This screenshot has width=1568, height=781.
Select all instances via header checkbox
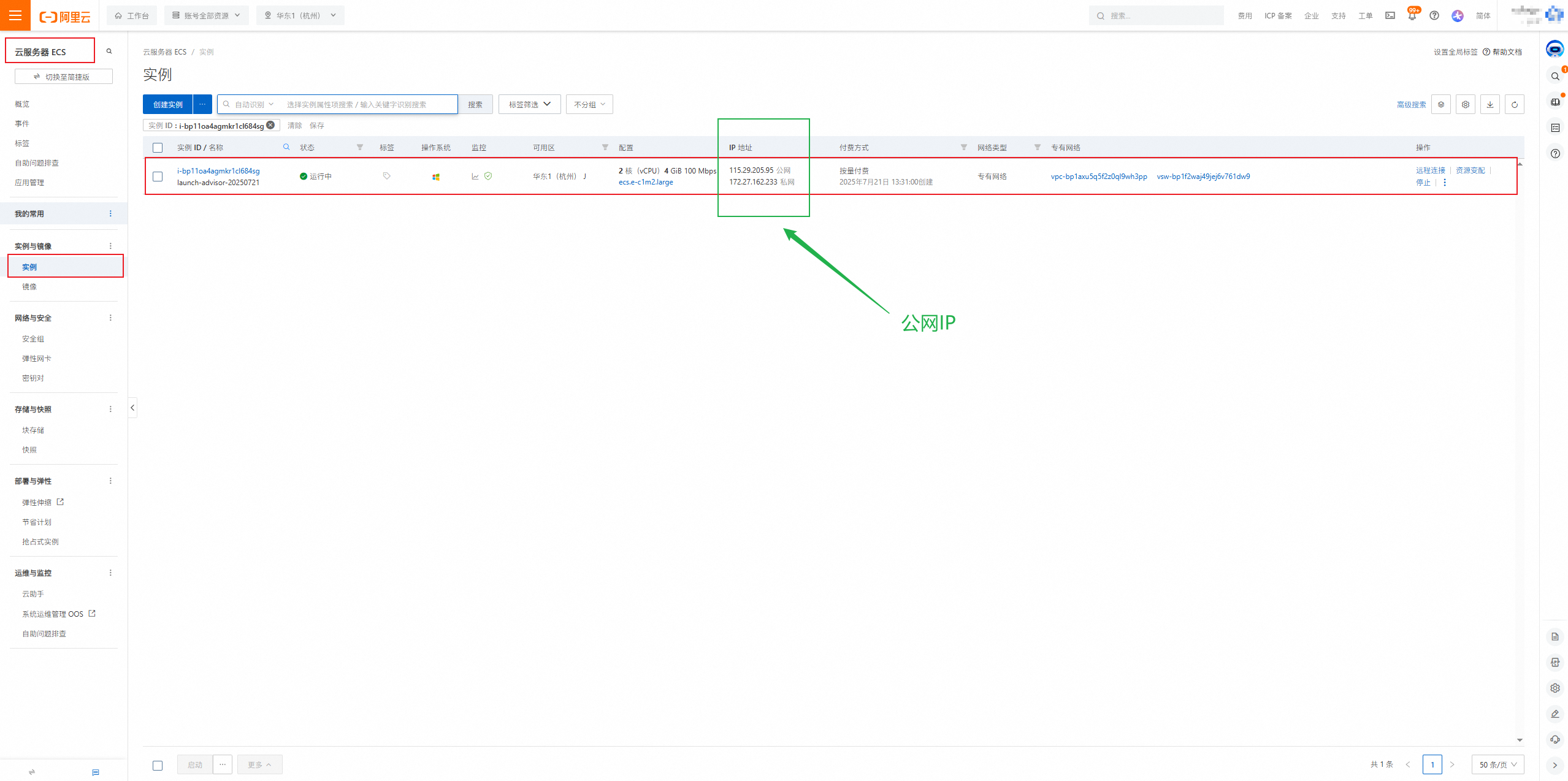[x=158, y=148]
